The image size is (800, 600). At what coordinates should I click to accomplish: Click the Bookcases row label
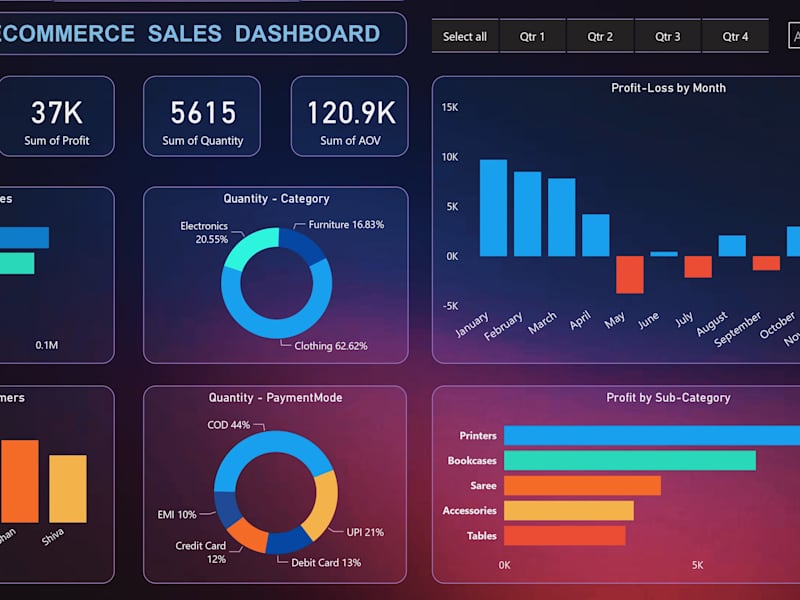click(x=472, y=461)
